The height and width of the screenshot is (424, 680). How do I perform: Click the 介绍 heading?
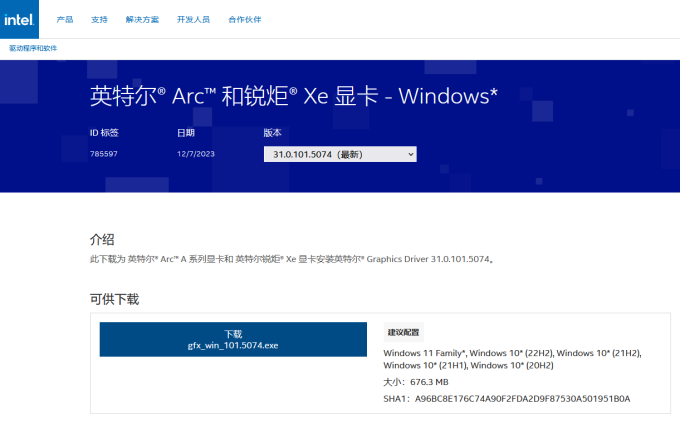click(x=102, y=239)
